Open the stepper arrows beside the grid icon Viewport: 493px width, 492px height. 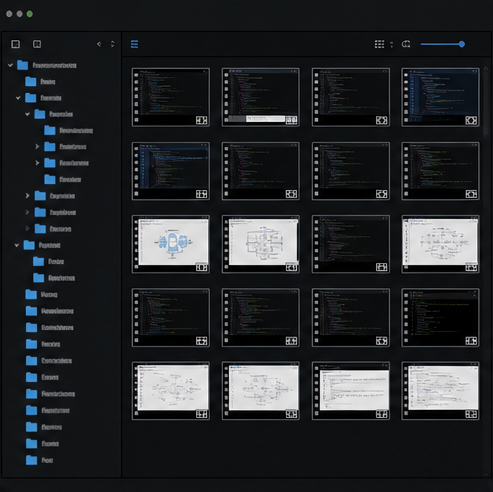pos(391,44)
